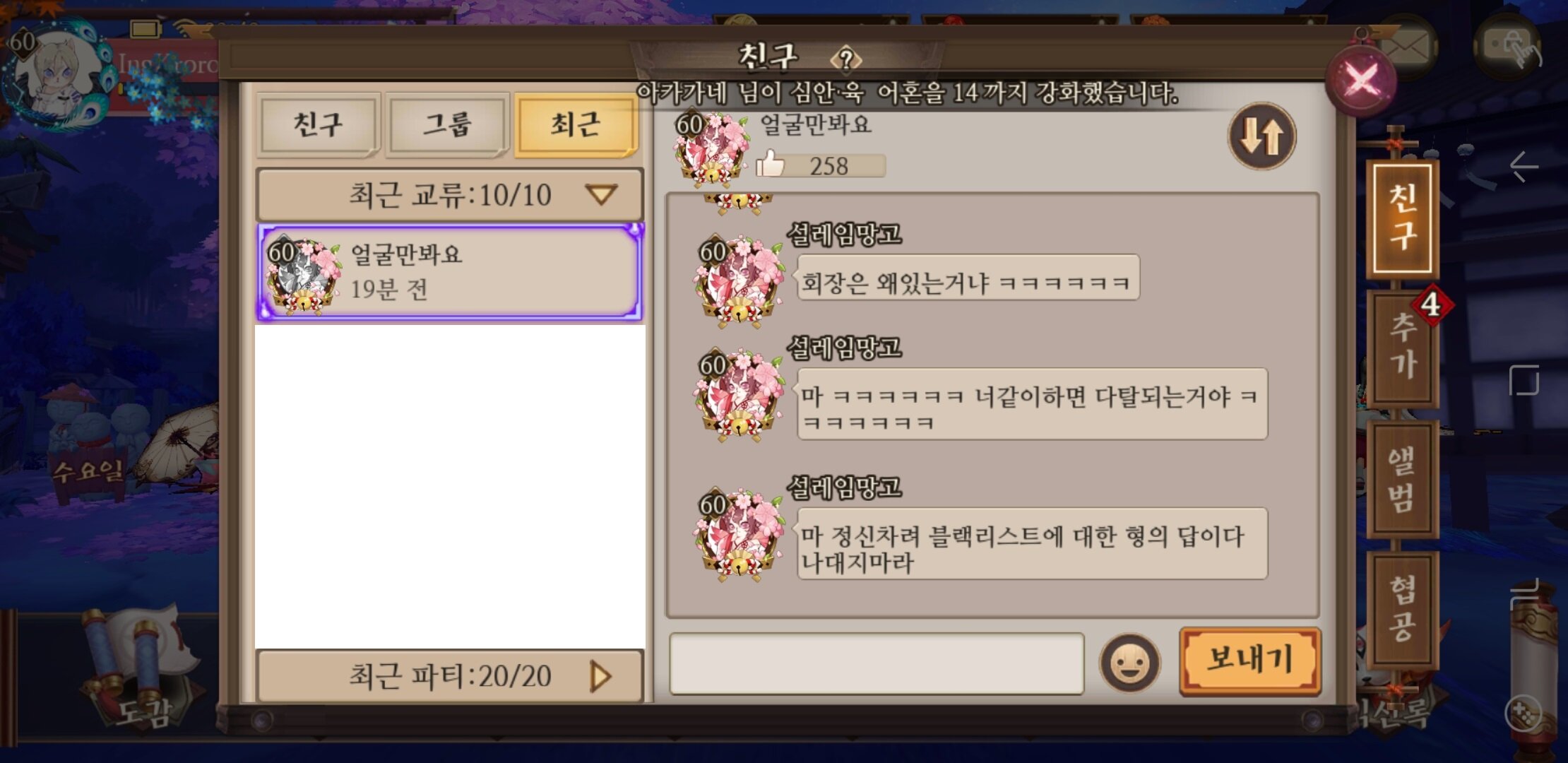
Task: Select the 얼굴만봐요 conversation entry
Action: [x=450, y=272]
